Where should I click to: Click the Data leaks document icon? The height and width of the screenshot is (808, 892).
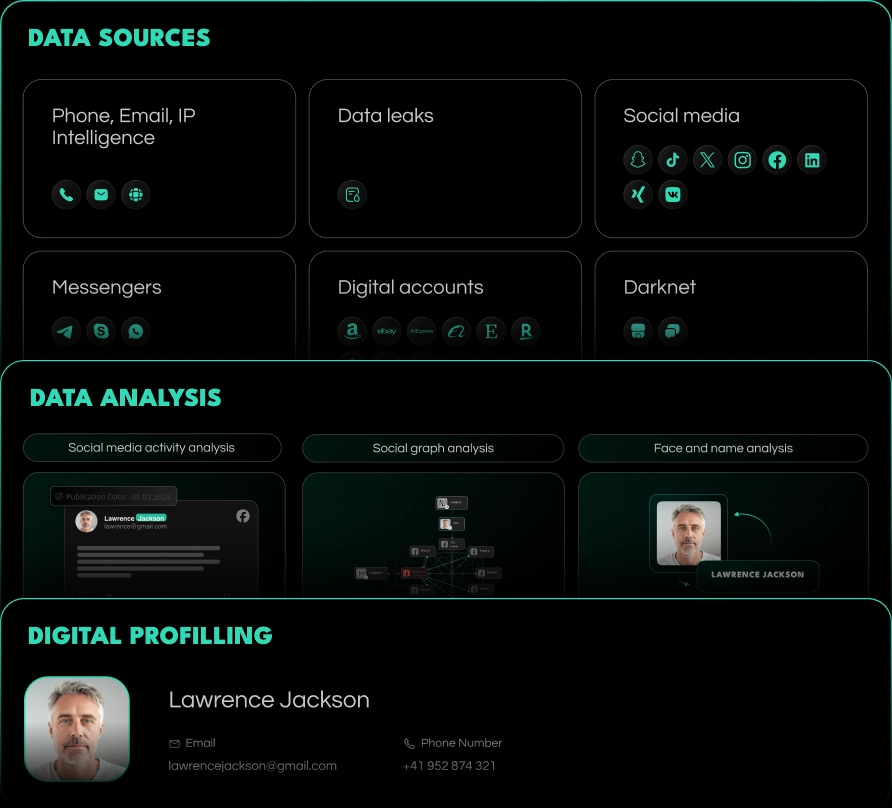click(353, 195)
